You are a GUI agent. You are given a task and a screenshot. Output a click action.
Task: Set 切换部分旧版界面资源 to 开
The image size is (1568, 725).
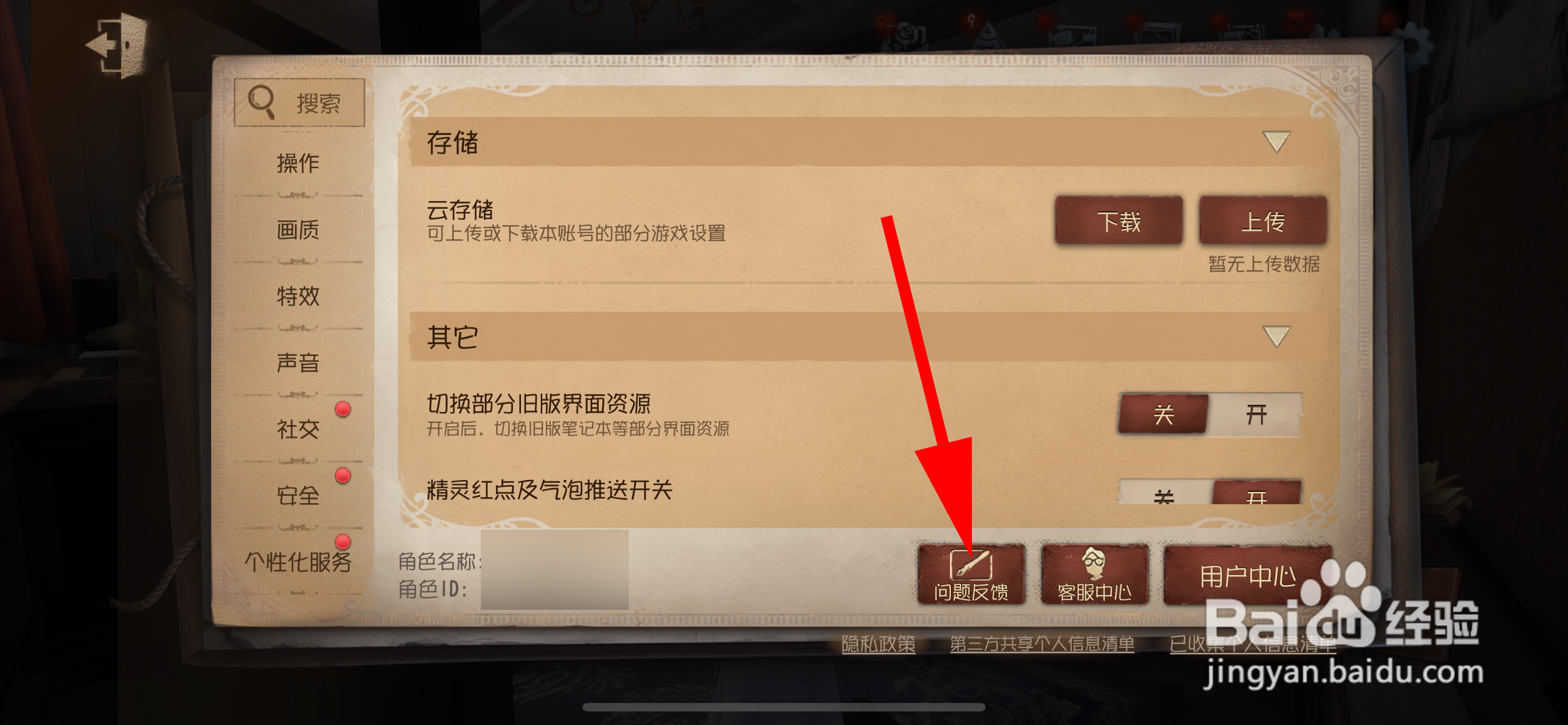pyautogui.click(x=1255, y=415)
